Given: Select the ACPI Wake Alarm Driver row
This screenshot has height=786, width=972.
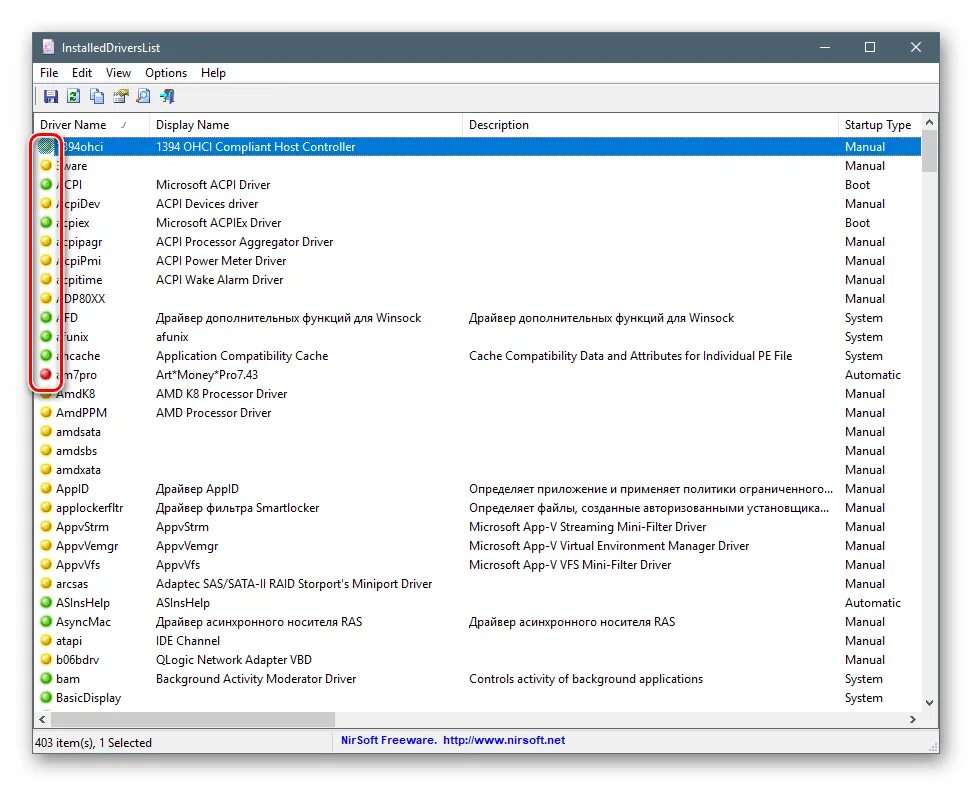Looking at the screenshot, I should [x=477, y=280].
